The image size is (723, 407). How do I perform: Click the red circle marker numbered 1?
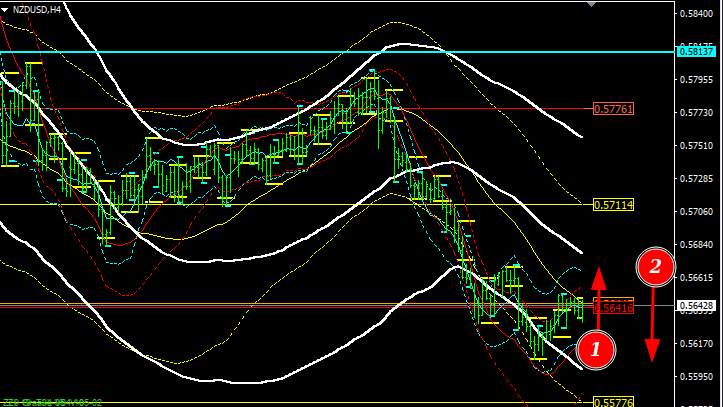point(595,349)
